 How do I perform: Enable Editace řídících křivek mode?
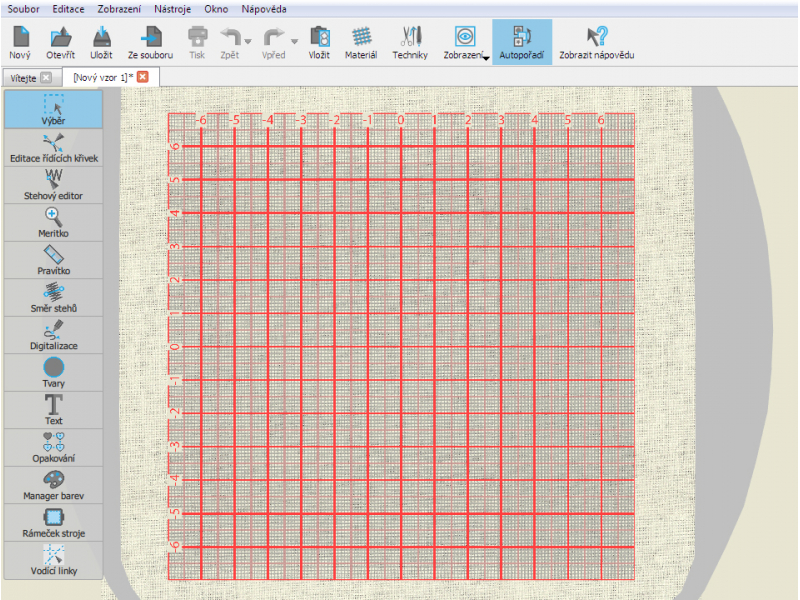53,146
